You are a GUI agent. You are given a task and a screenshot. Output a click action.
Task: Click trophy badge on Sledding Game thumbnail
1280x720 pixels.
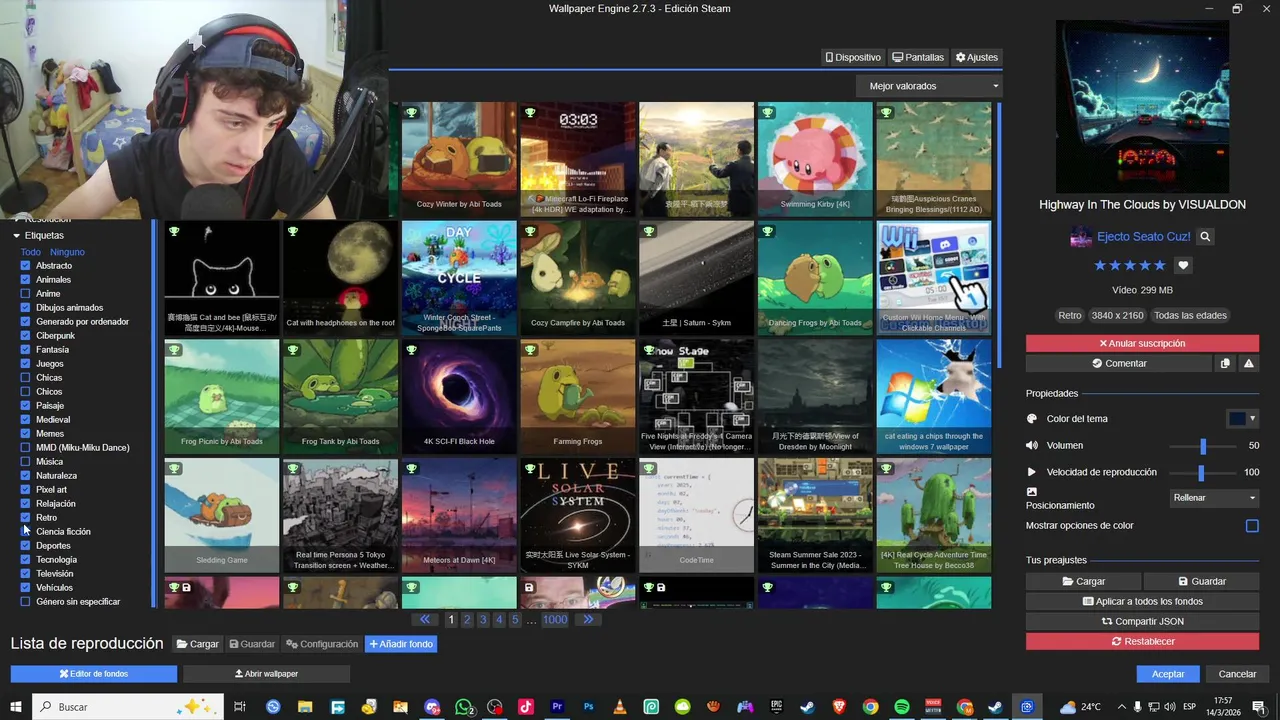click(174, 468)
